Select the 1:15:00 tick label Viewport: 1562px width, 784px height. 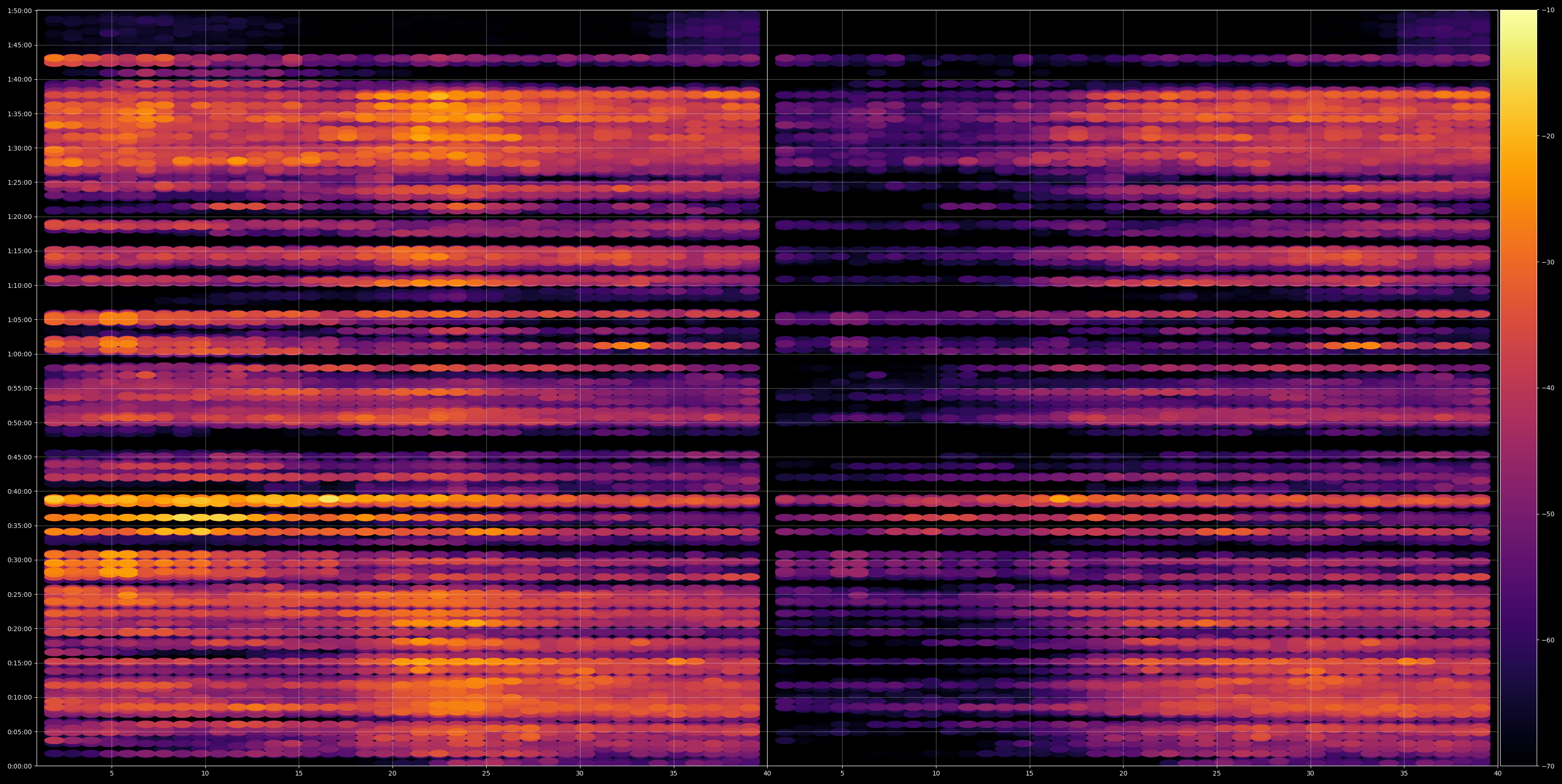pyautogui.click(x=20, y=250)
